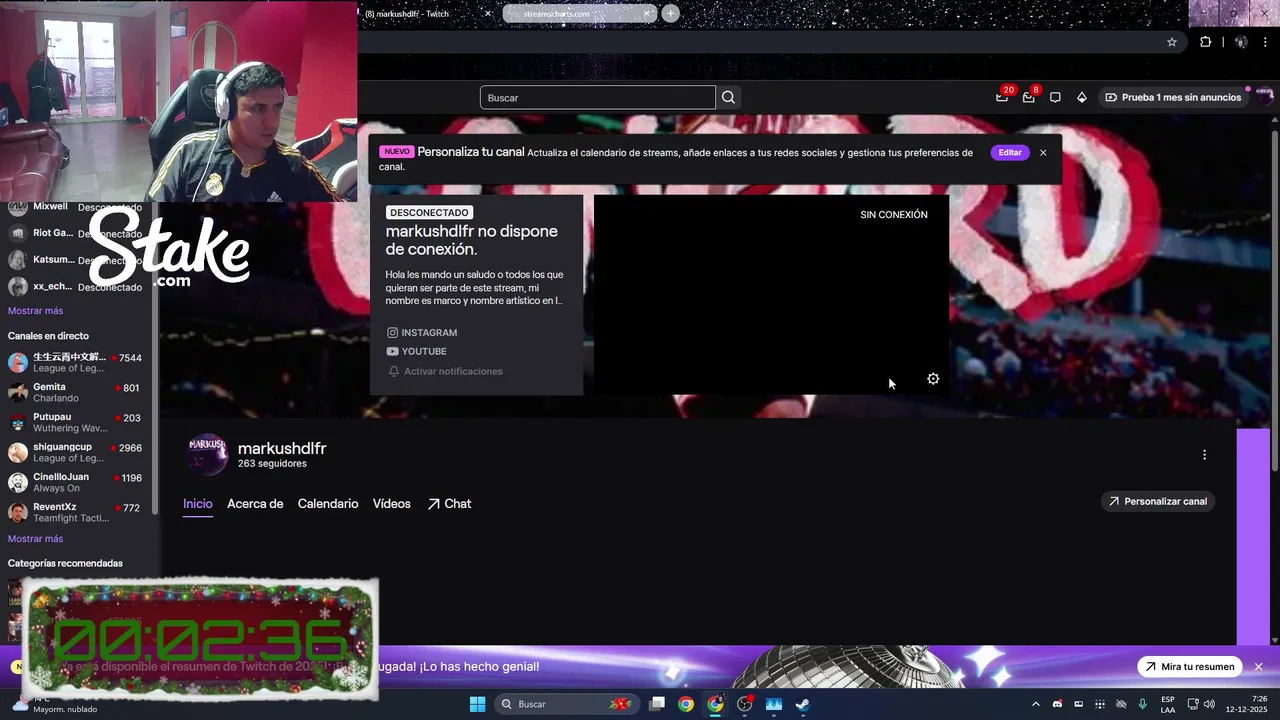
Task: Switch to the streamscharts.com tab
Action: tap(579, 13)
